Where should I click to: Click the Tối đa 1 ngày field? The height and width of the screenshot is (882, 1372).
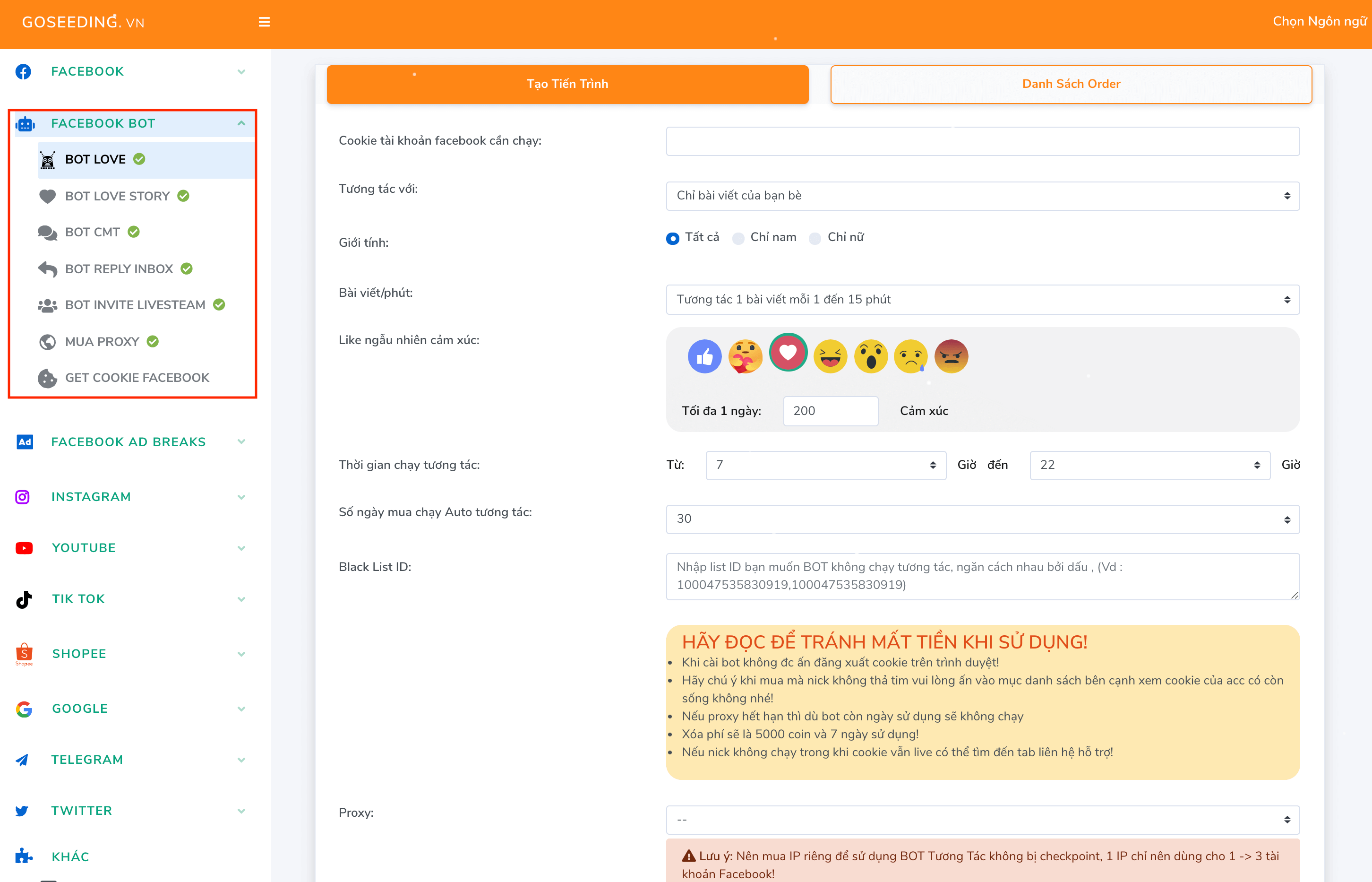click(830, 411)
